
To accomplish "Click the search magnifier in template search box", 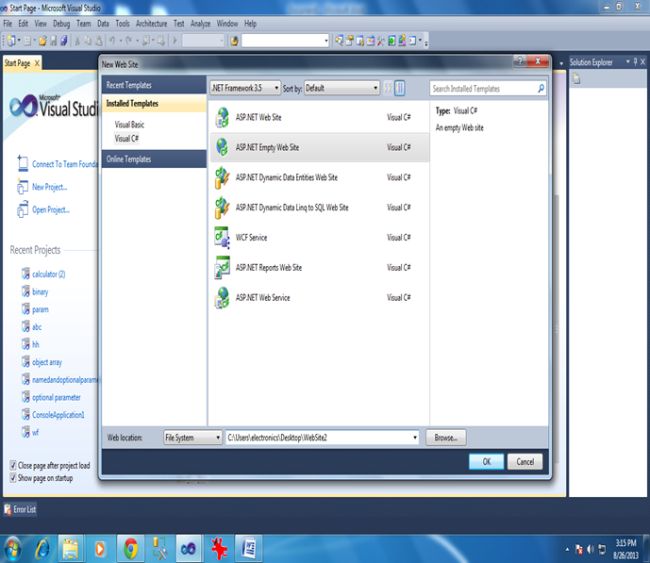I will [x=541, y=88].
